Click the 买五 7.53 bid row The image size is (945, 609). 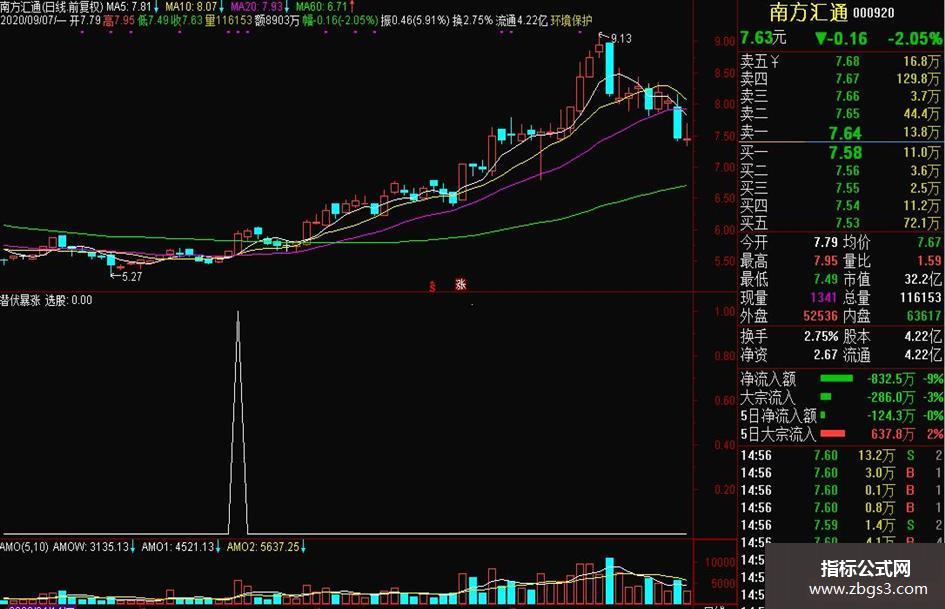[x=840, y=223]
